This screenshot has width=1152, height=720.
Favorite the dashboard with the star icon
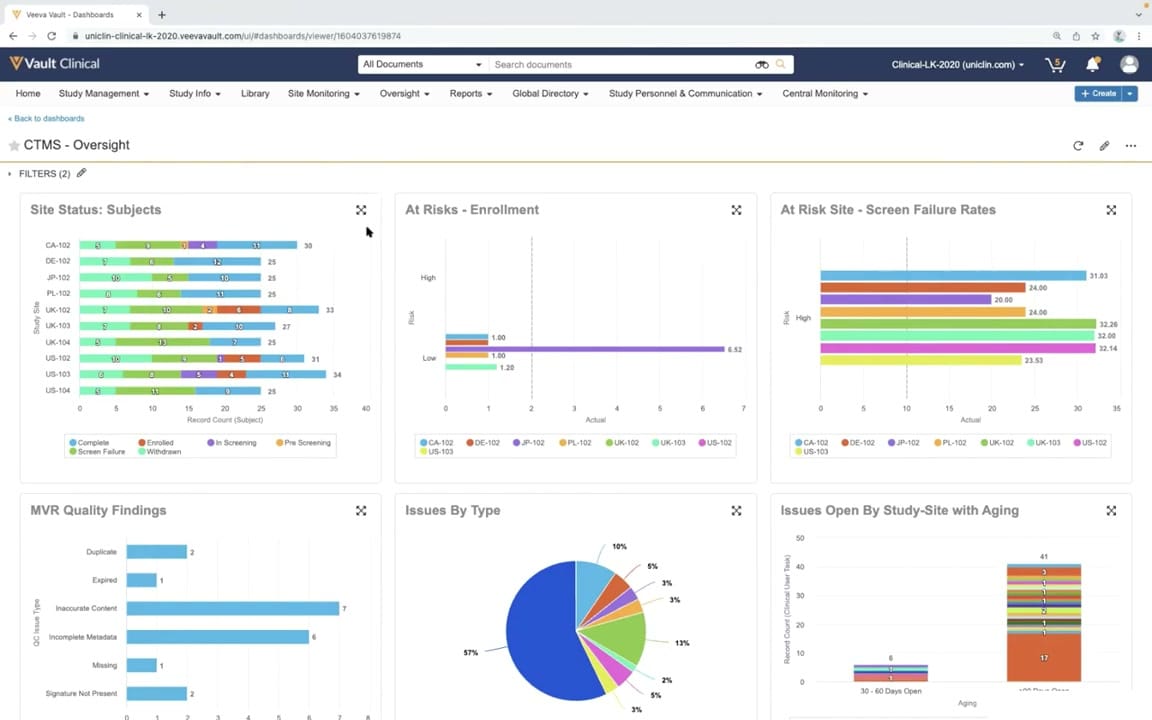pyautogui.click(x=13, y=145)
